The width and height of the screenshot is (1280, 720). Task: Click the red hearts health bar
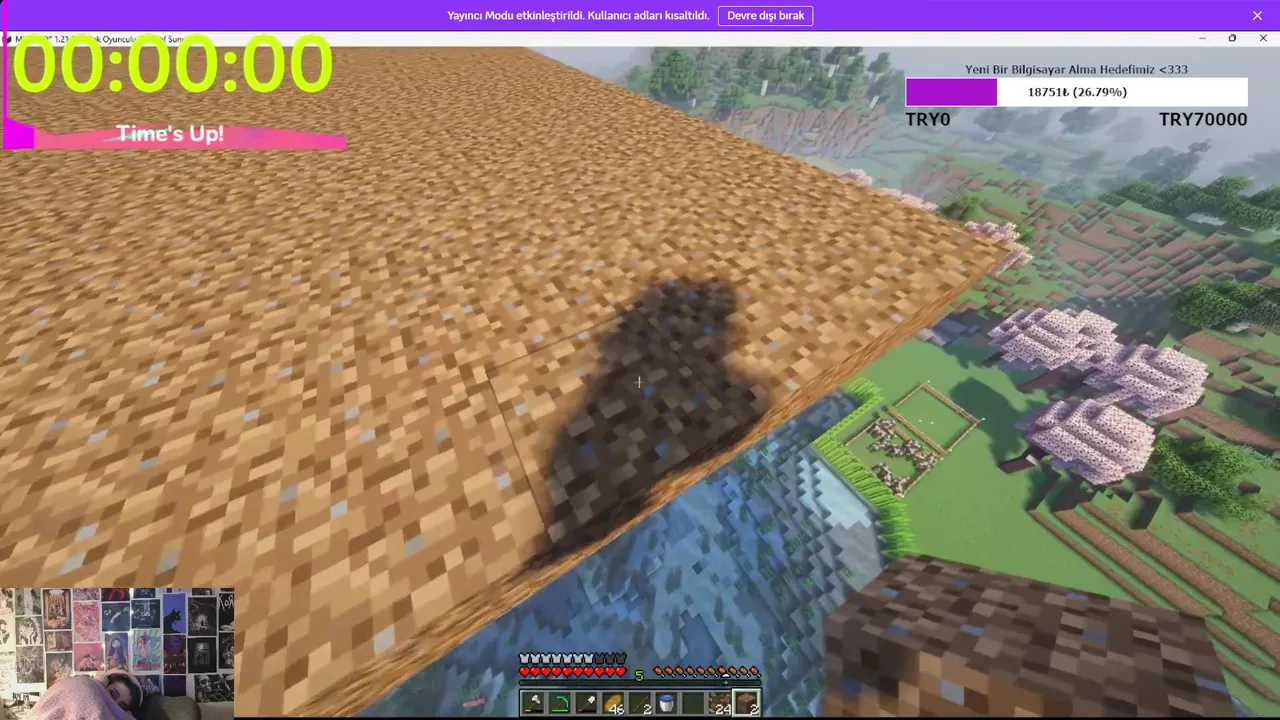[x=572, y=671]
